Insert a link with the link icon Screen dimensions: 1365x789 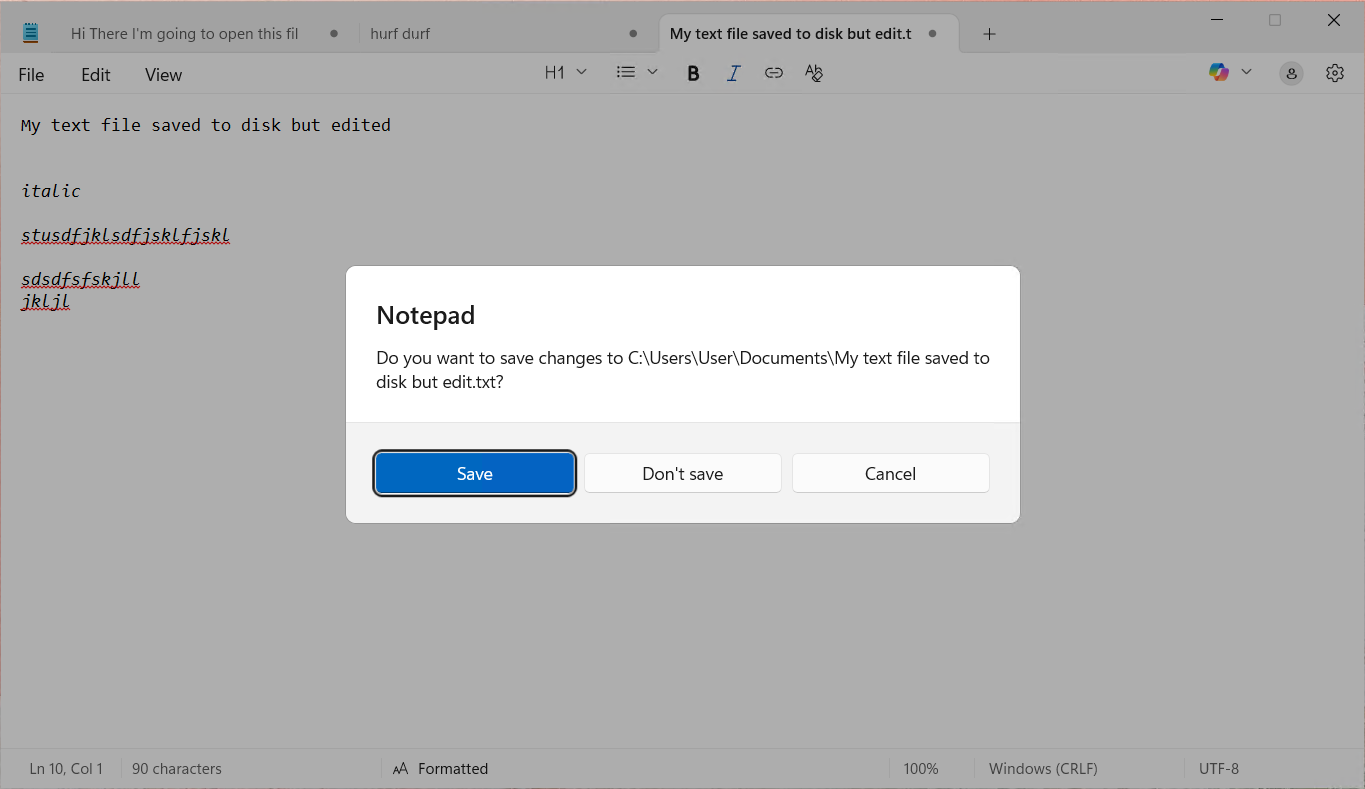click(x=773, y=73)
